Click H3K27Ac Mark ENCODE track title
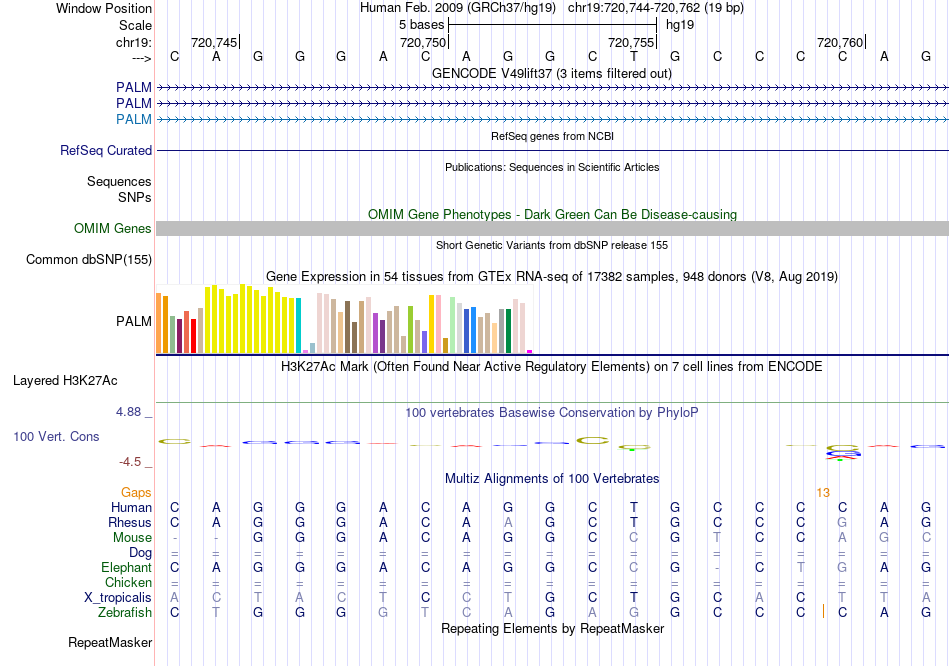 pos(552,367)
